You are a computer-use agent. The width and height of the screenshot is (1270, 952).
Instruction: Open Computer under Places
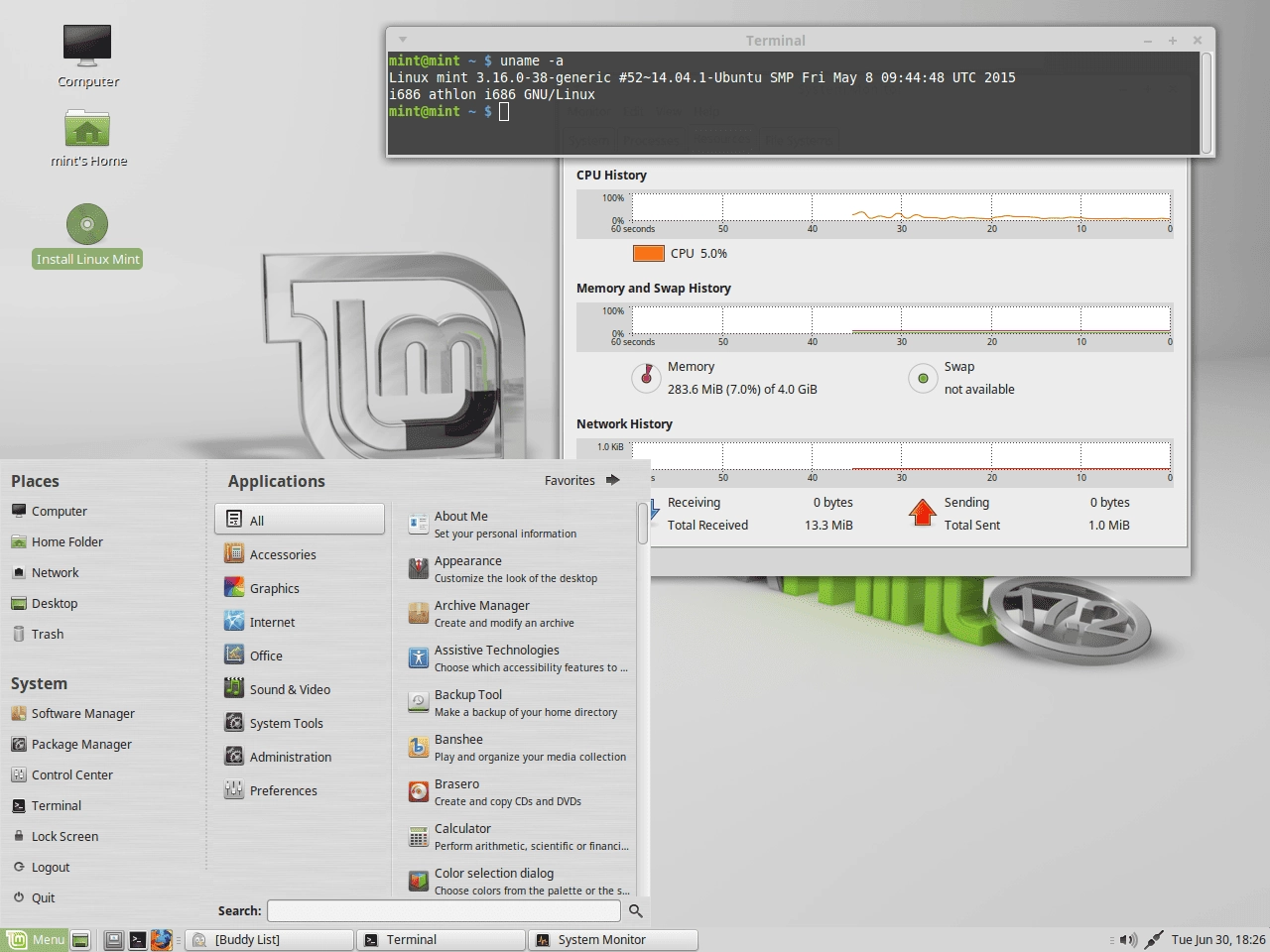(x=50, y=511)
